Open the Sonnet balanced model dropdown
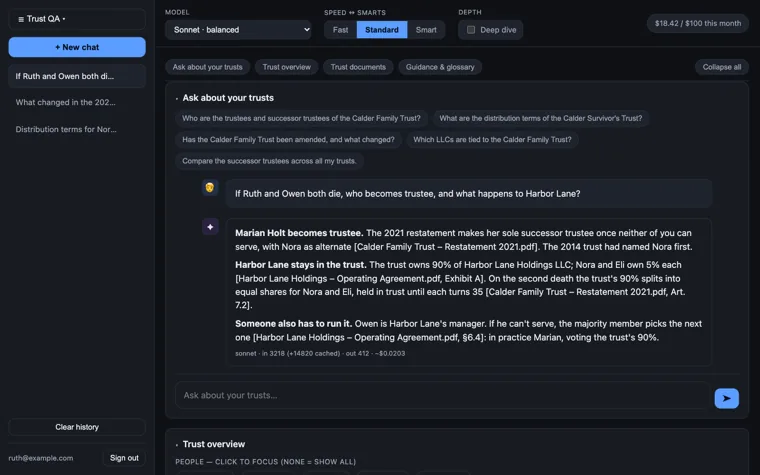Viewport: 760px width, 475px height. (238, 30)
